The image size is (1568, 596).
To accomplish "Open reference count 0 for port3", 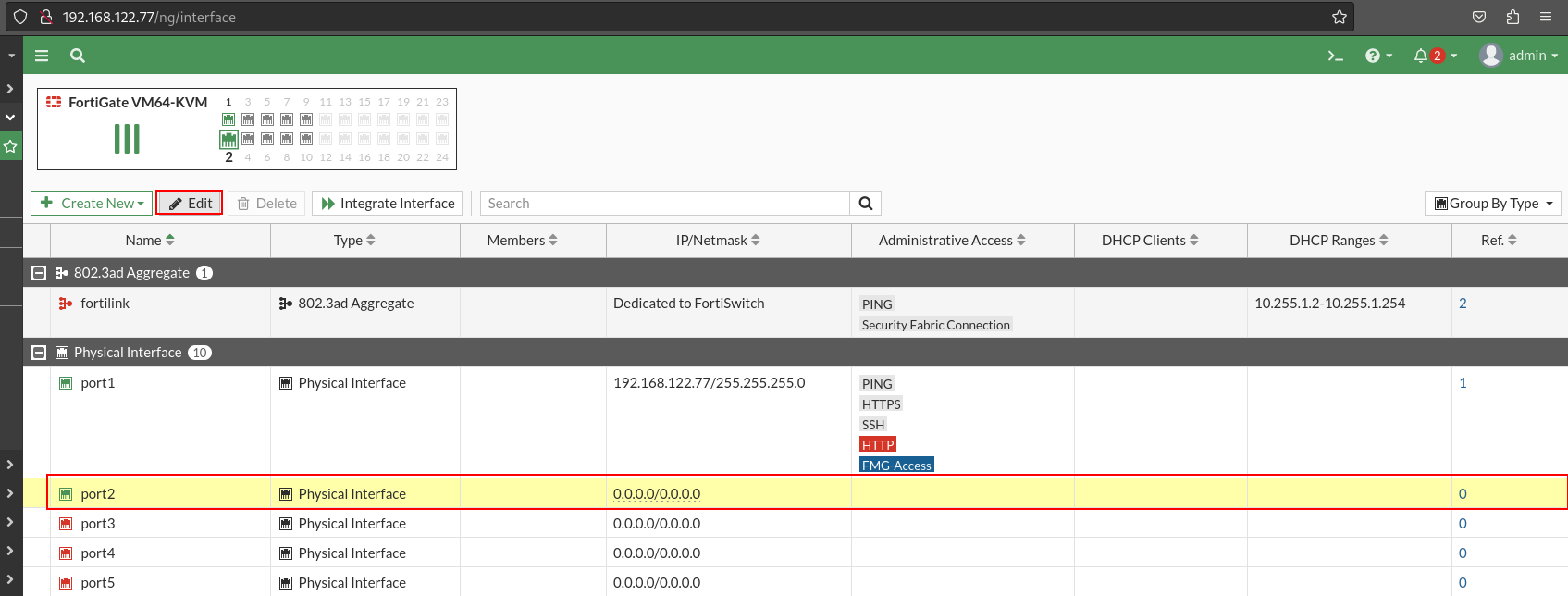I will point(1463,524).
